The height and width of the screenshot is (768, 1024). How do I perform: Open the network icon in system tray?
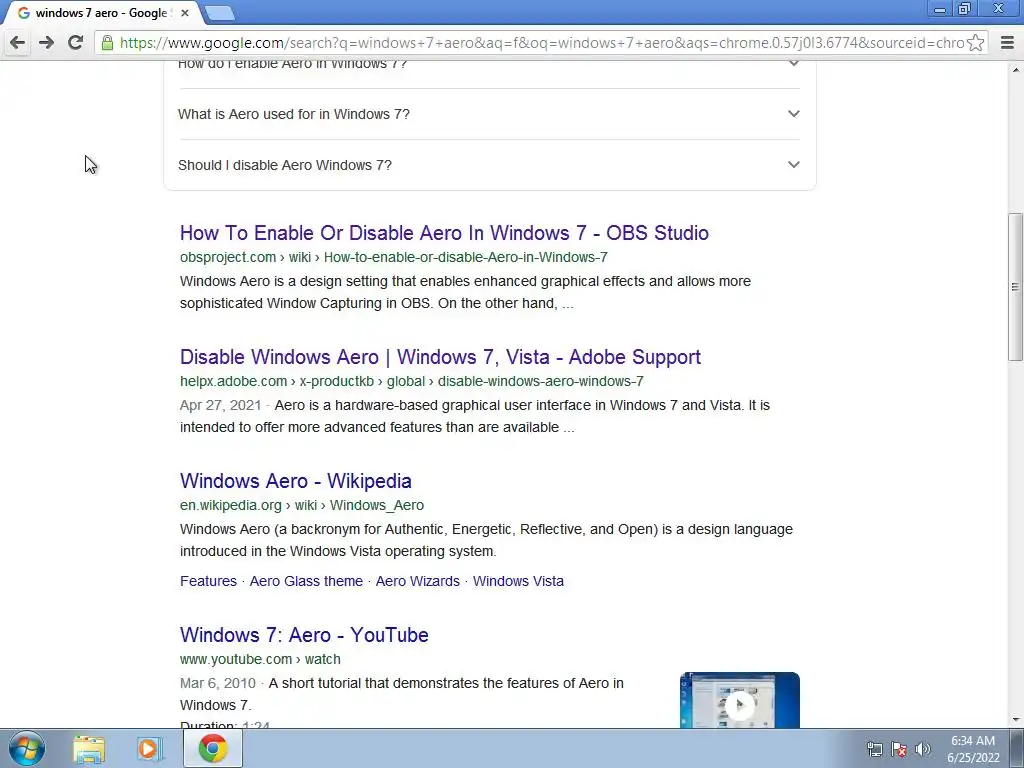click(874, 749)
